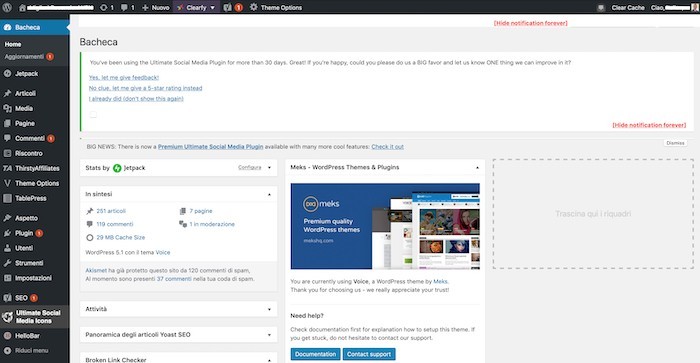Click Clear Cache in the admin bar

coord(628,8)
